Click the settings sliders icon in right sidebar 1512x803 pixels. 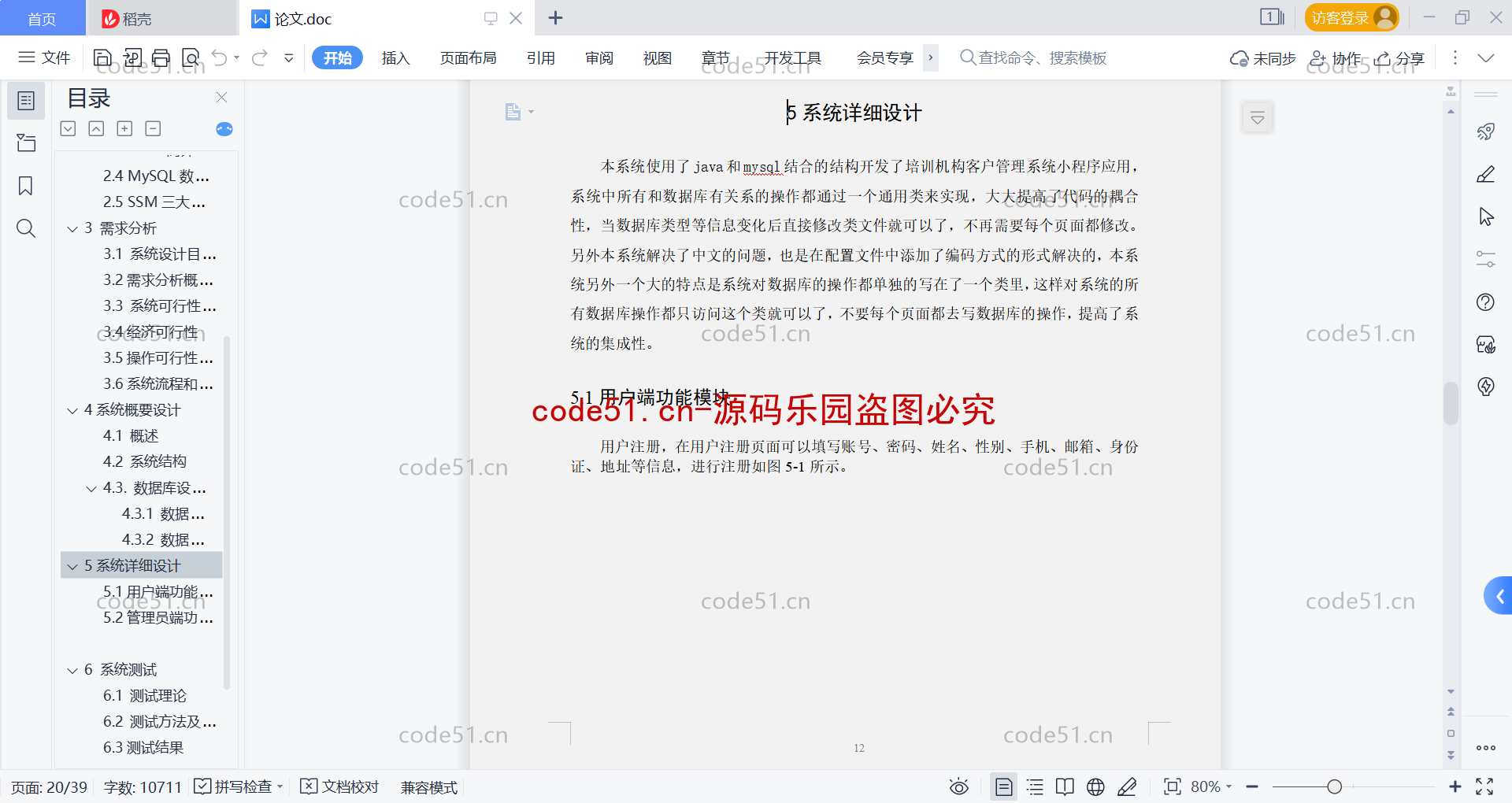tap(1486, 259)
